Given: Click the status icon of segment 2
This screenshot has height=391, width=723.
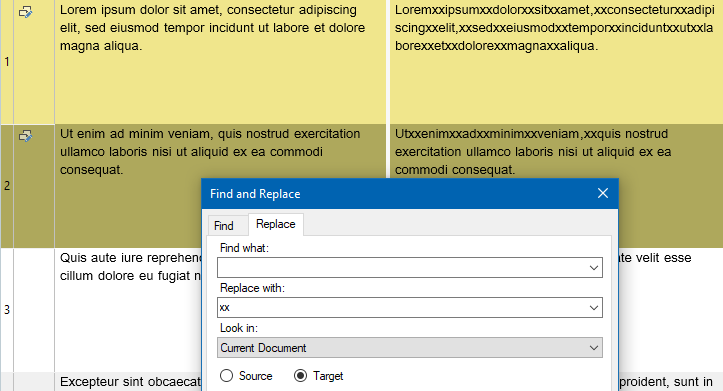Looking at the screenshot, I should [25, 136].
